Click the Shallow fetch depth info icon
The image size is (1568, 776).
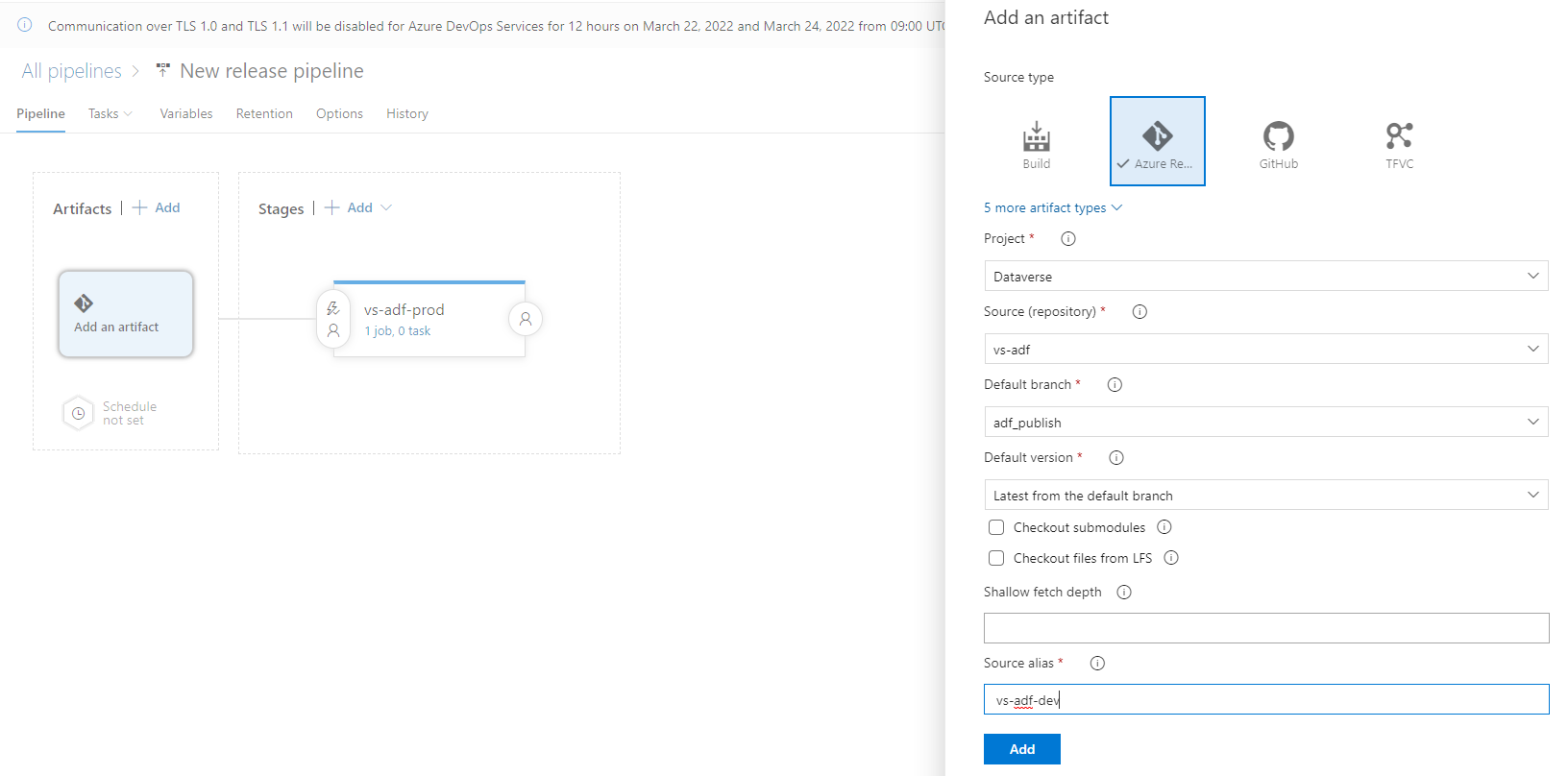tap(1124, 593)
